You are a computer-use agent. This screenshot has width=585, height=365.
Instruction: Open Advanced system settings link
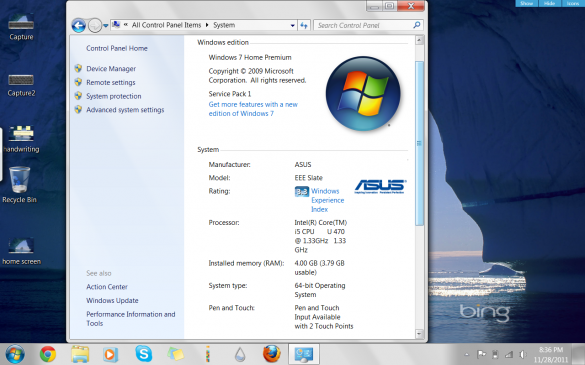point(125,110)
